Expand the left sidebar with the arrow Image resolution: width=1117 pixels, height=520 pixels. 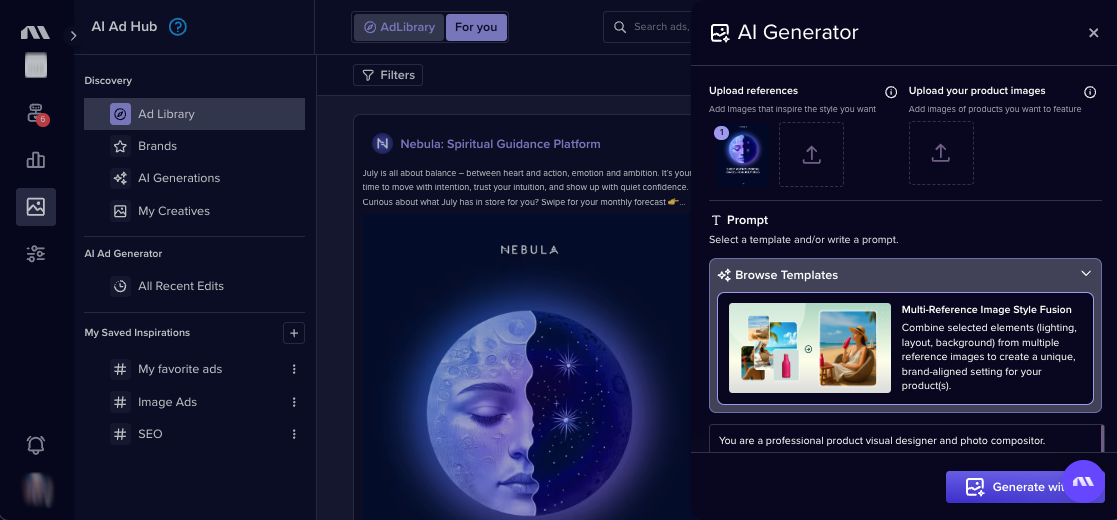click(73, 36)
